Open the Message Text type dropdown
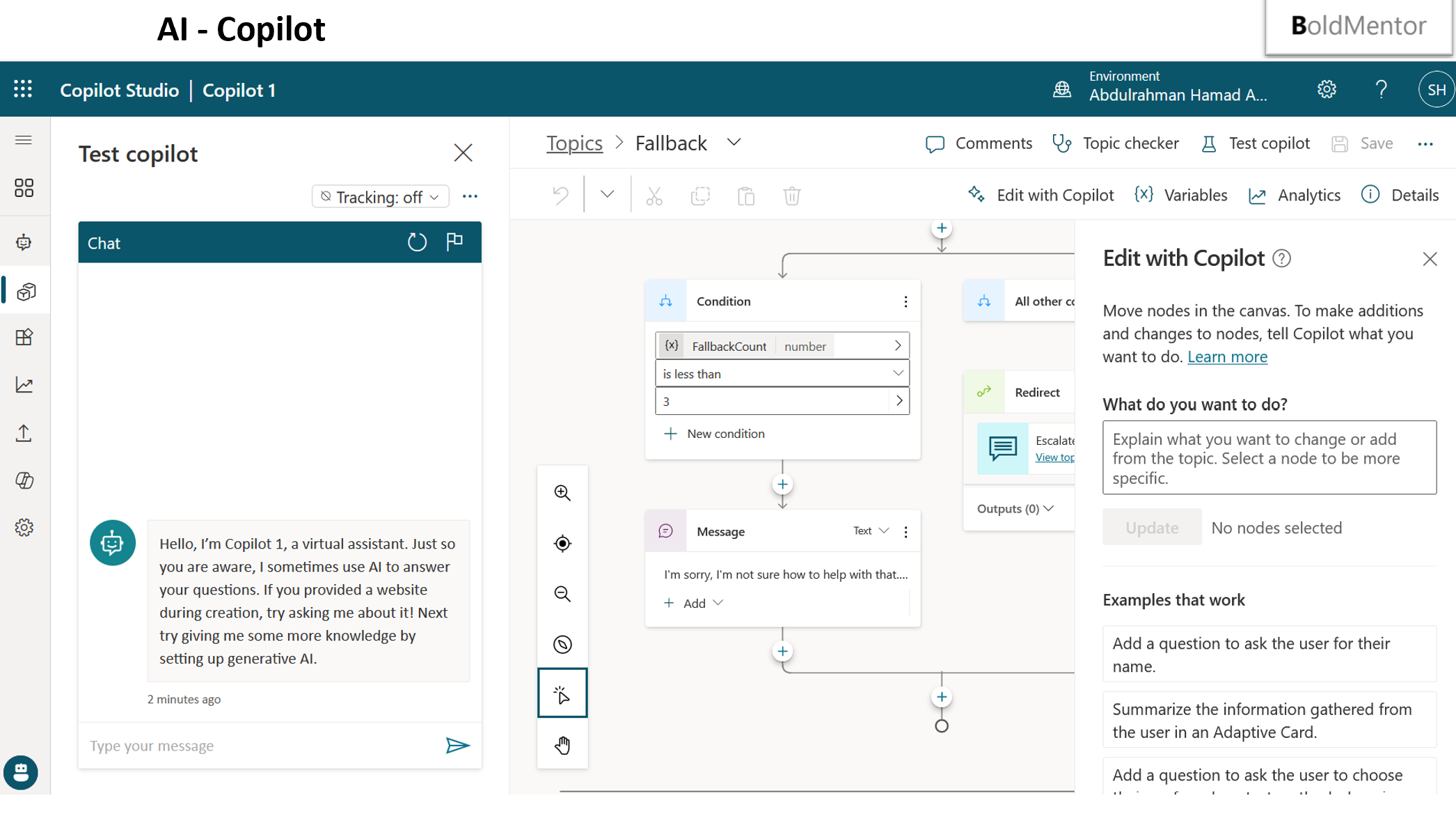Screen dimensions: 1456x816 (x=871, y=531)
